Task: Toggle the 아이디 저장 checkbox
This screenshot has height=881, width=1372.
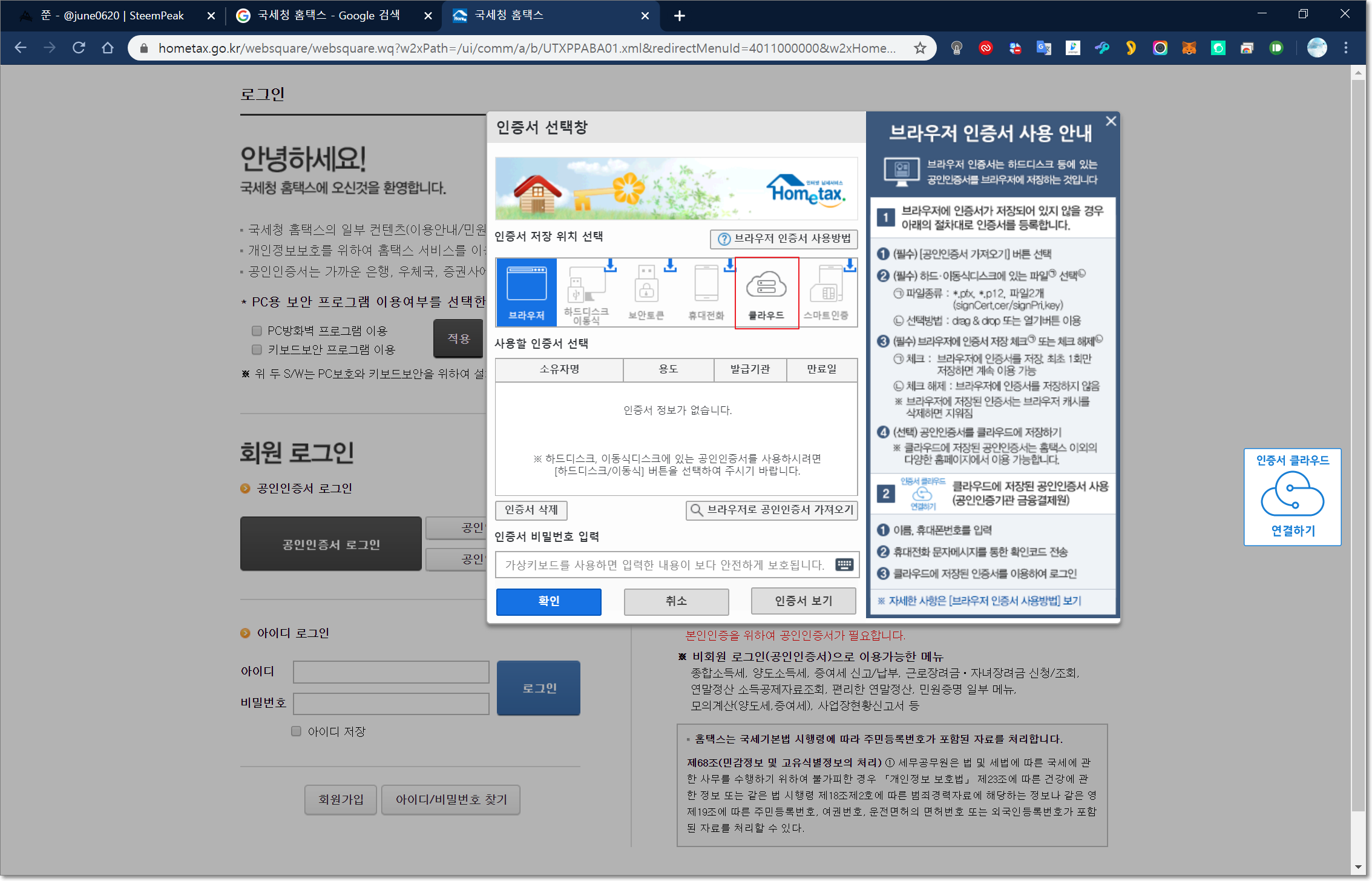Action: point(296,731)
